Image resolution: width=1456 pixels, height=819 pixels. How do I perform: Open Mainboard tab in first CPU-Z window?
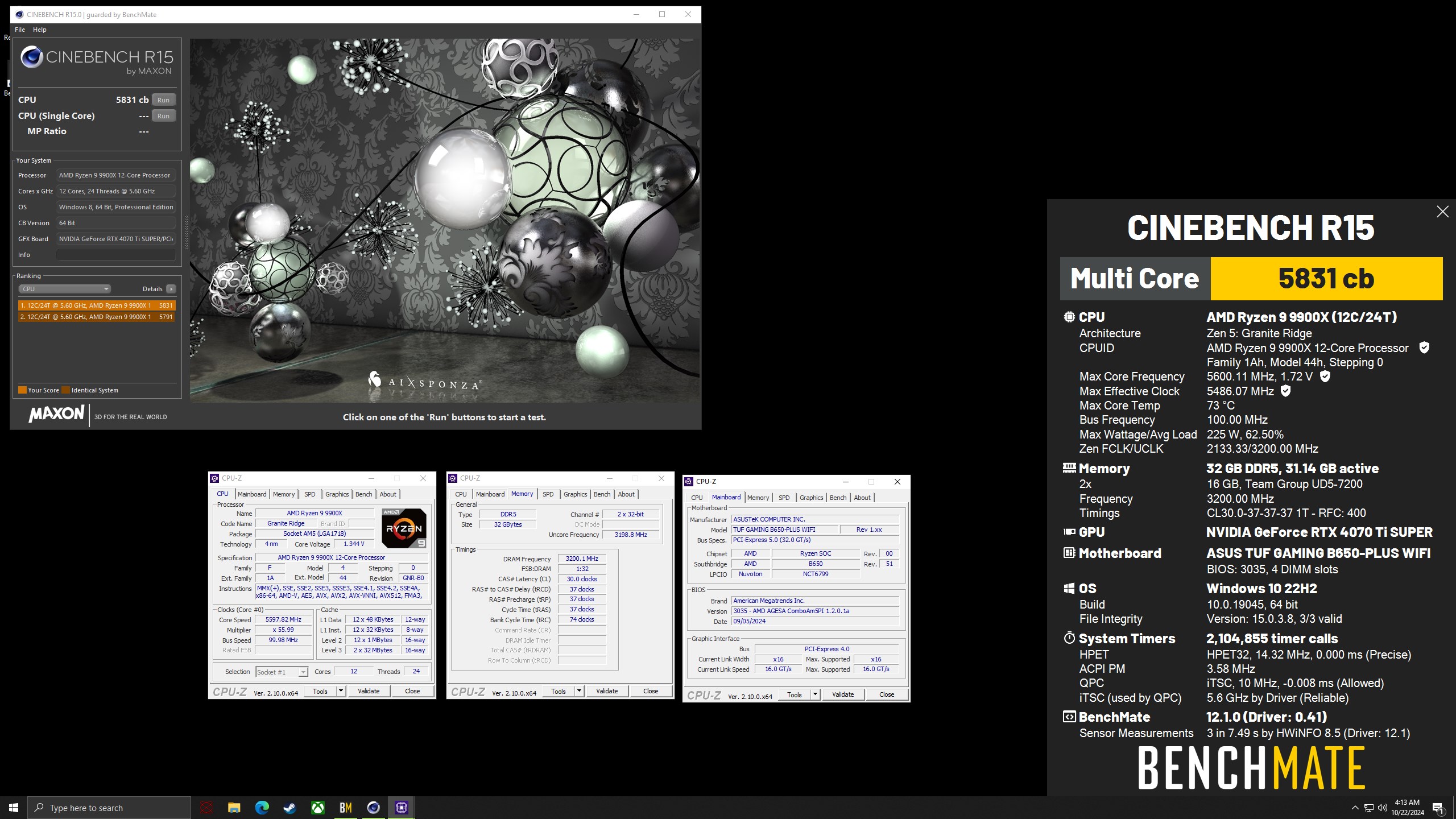(252, 494)
